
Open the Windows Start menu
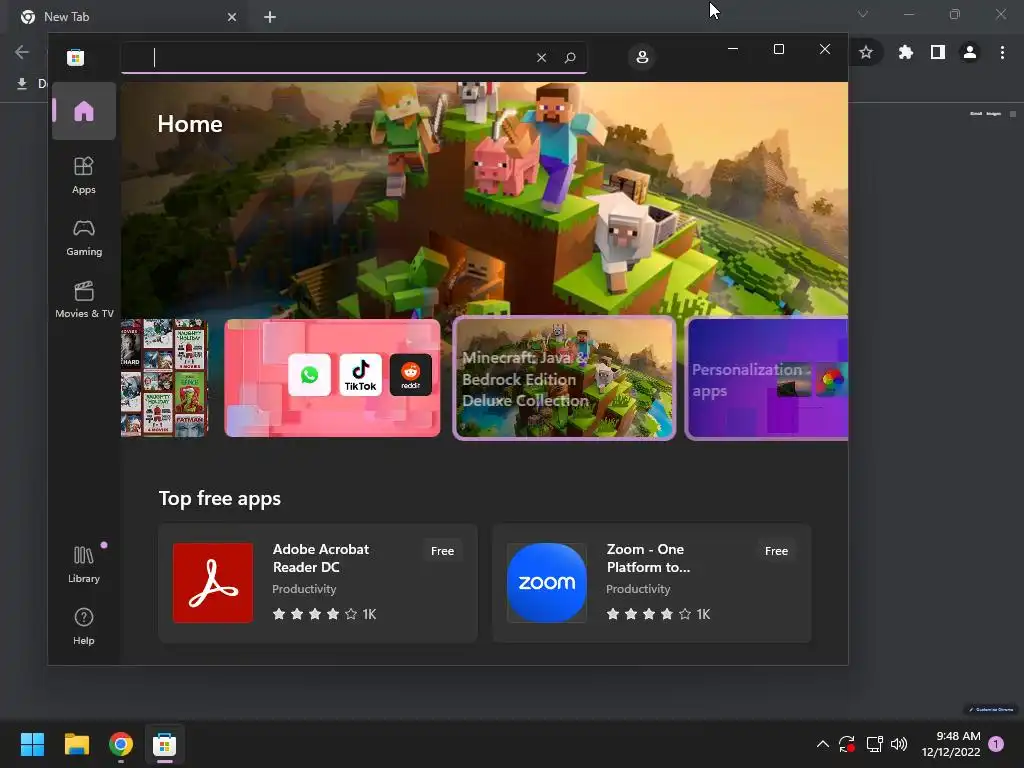32,744
